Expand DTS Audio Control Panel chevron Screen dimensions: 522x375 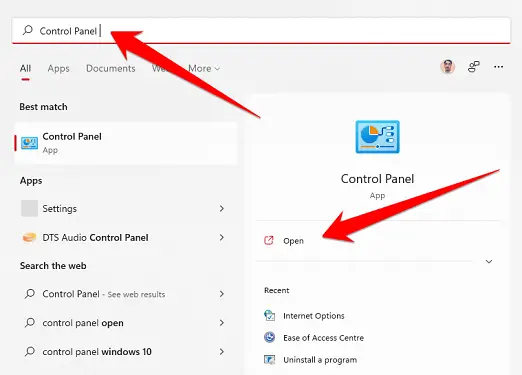pos(222,238)
